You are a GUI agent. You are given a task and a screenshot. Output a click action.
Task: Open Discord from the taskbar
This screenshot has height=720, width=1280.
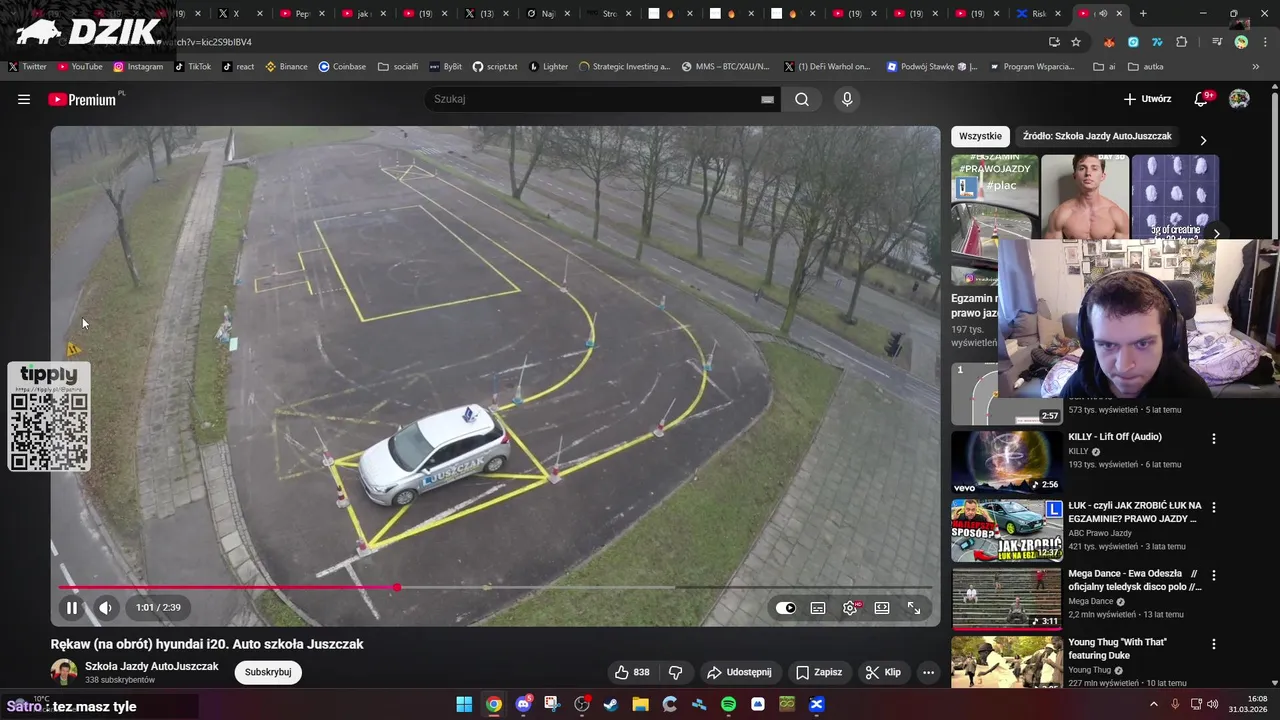click(x=523, y=704)
